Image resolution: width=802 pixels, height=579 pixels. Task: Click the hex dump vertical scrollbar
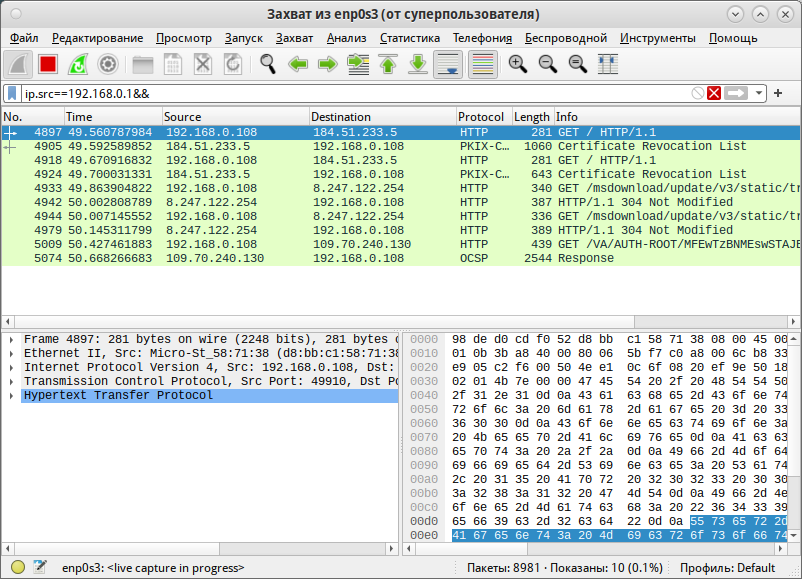[794, 437]
